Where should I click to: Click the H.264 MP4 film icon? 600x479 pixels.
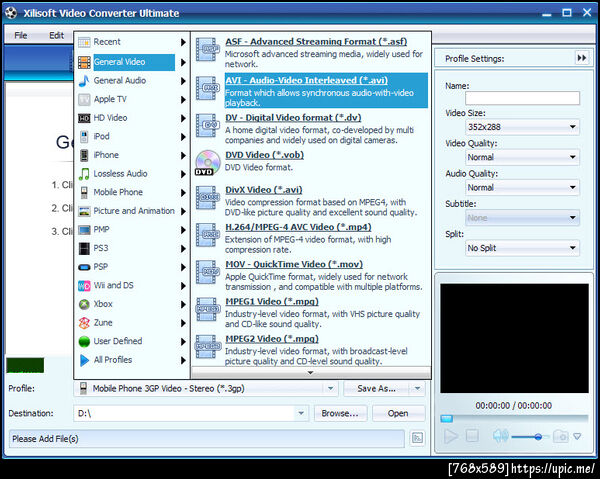[208, 235]
